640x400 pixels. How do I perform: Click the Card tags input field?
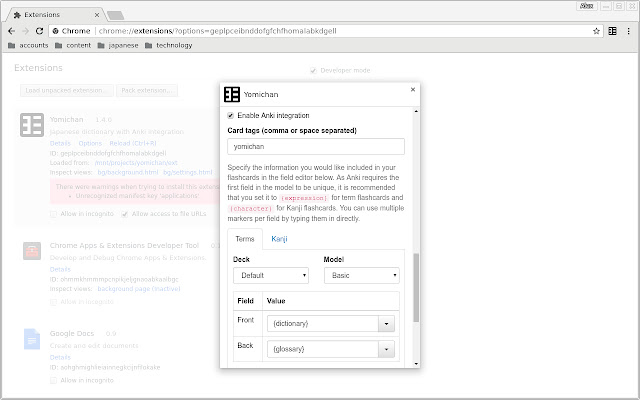pos(315,146)
